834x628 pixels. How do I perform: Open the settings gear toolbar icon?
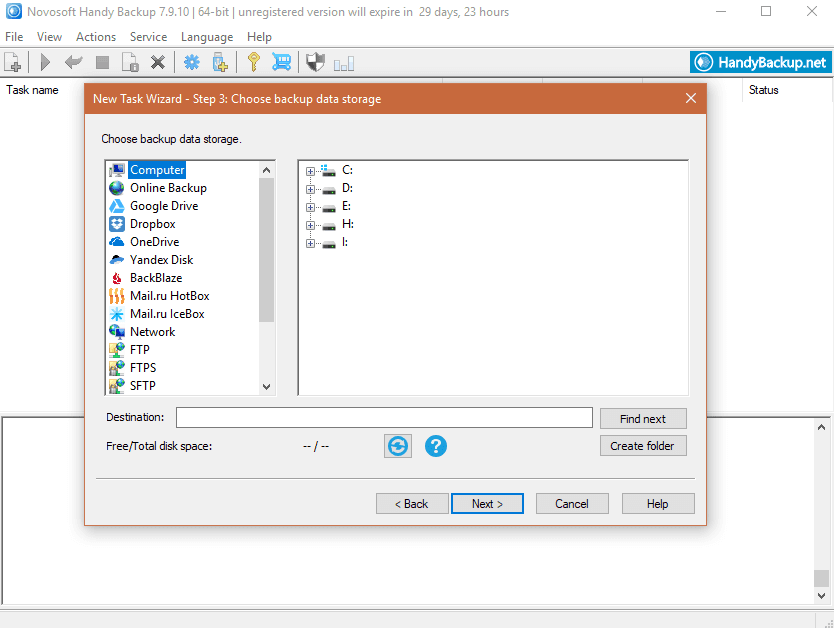click(x=192, y=63)
